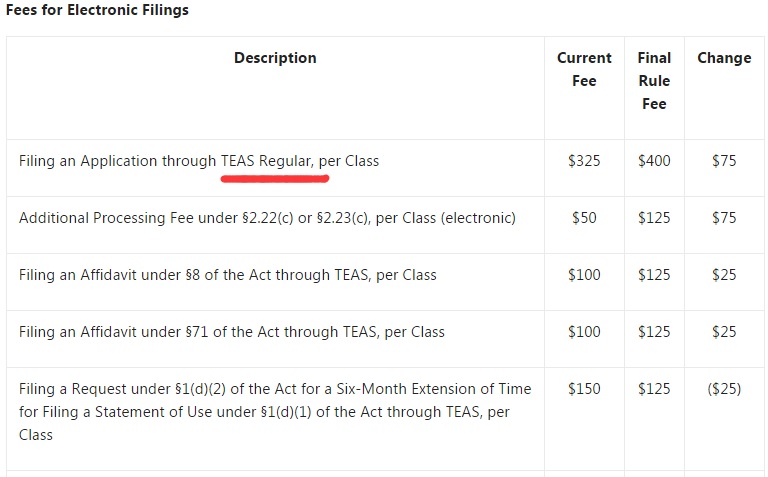
Task: Click the ($25) change value
Action: [x=724, y=388]
